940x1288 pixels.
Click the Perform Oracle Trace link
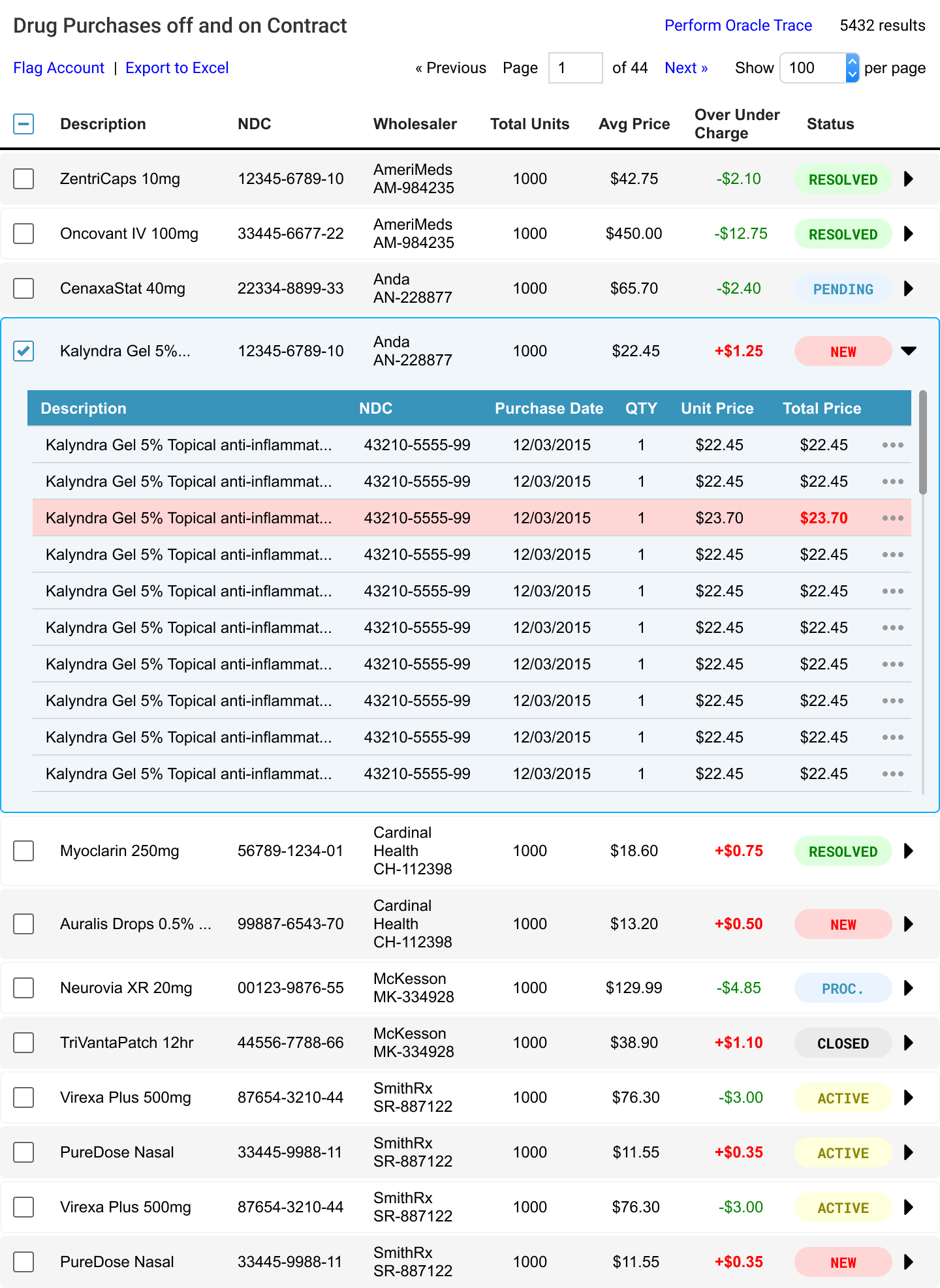pos(738,25)
